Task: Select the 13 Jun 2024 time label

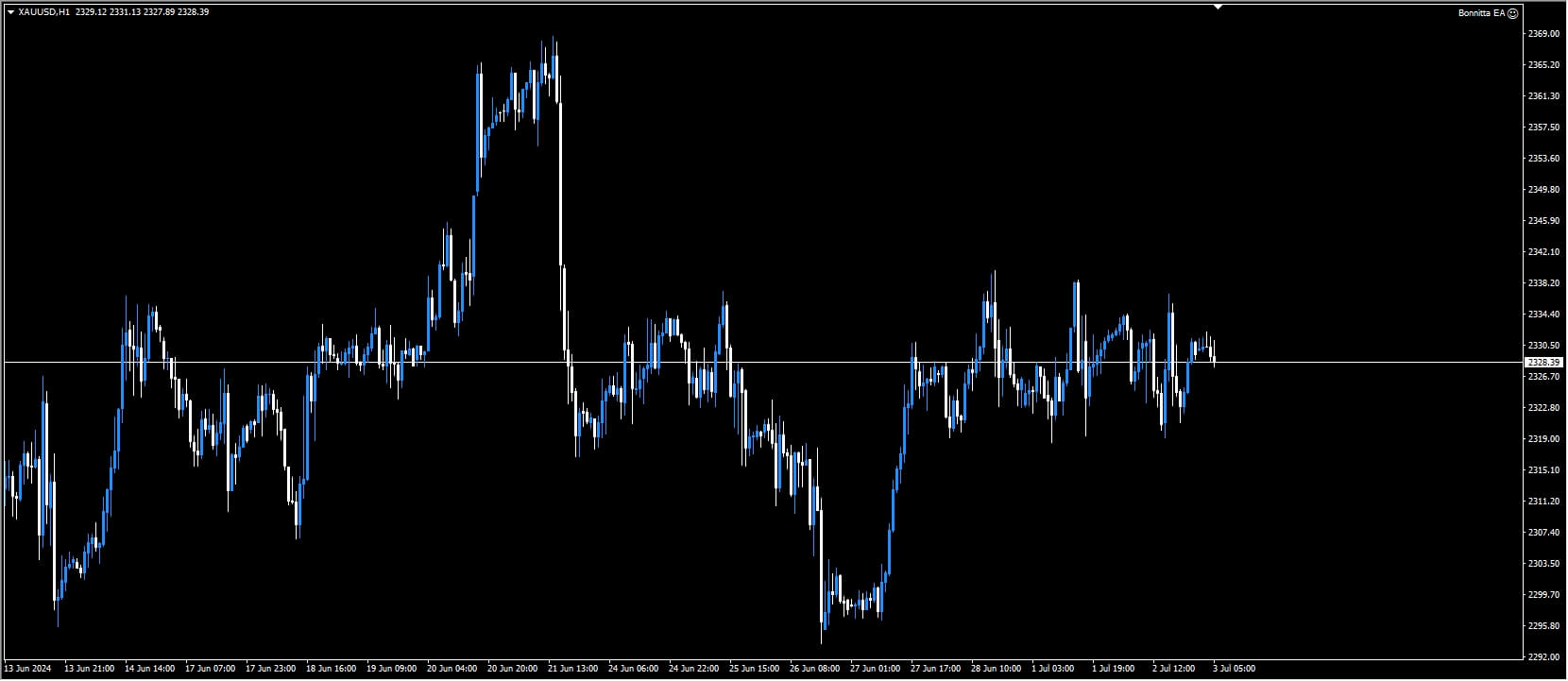Action: pyautogui.click(x=27, y=669)
